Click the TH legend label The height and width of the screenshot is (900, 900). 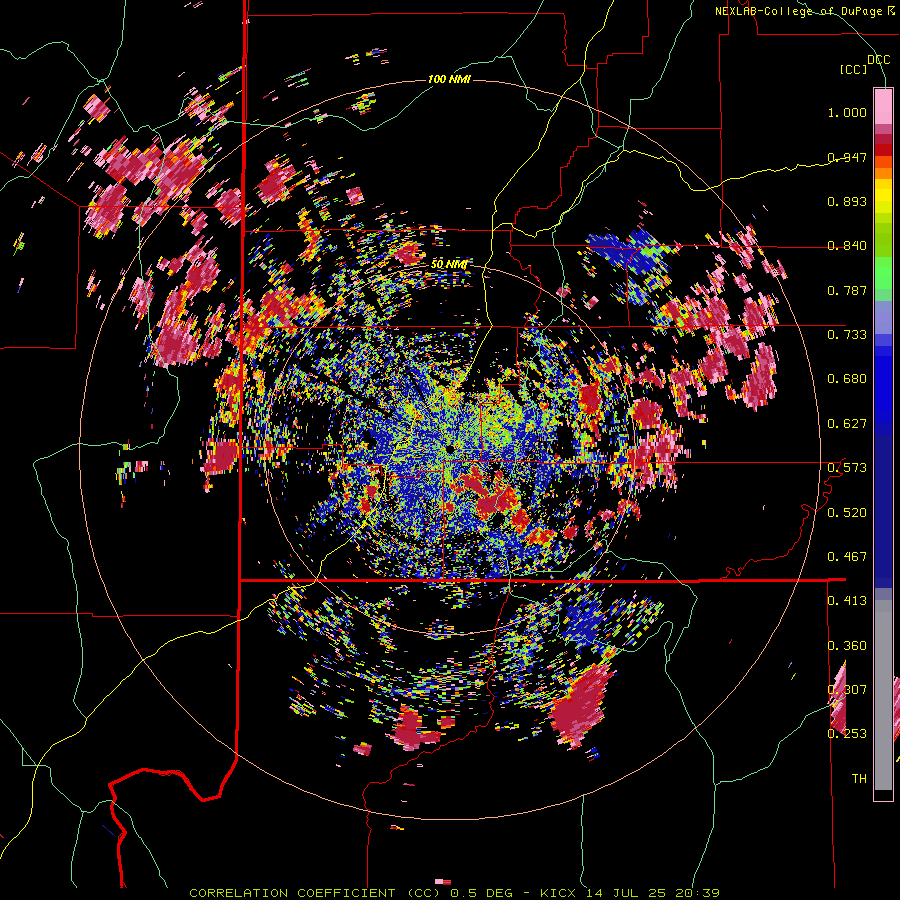click(859, 779)
